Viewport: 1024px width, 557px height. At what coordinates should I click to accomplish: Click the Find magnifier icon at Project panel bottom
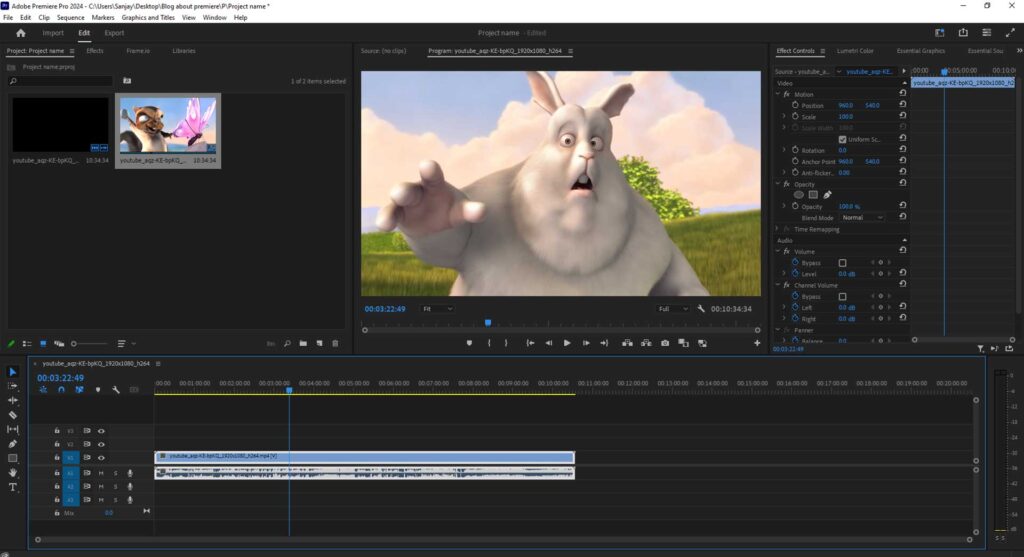(287, 343)
